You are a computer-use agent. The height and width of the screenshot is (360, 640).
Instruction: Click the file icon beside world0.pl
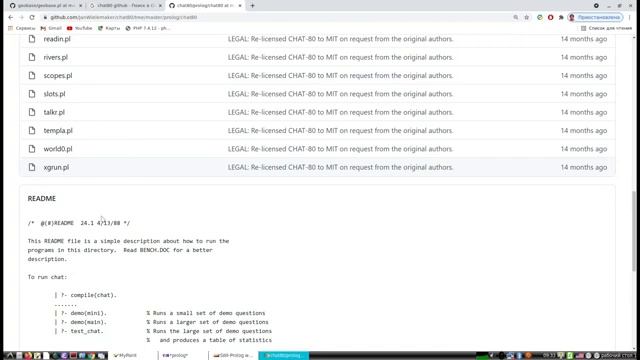(32, 149)
